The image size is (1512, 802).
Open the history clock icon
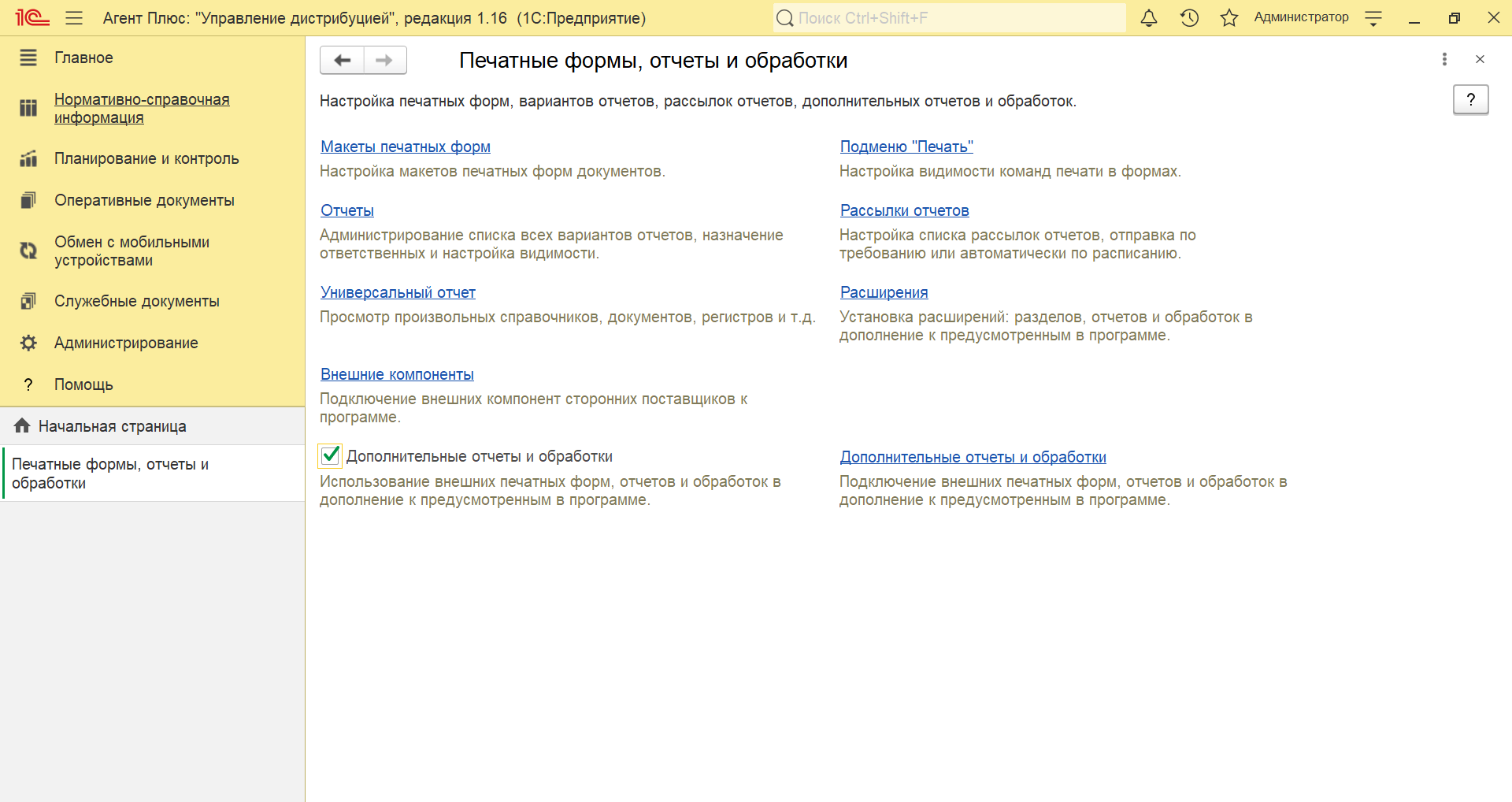1189,17
